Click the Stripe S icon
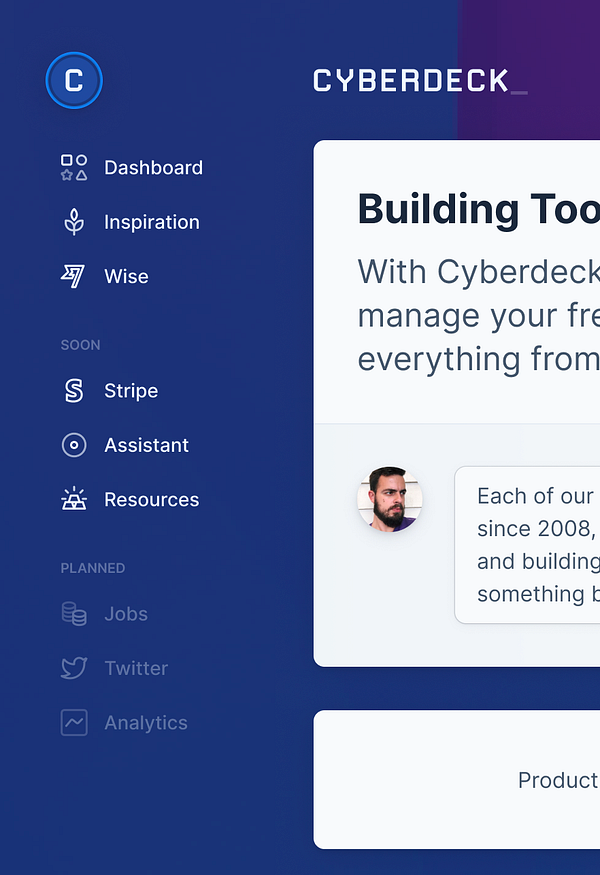600x875 pixels. click(74, 391)
